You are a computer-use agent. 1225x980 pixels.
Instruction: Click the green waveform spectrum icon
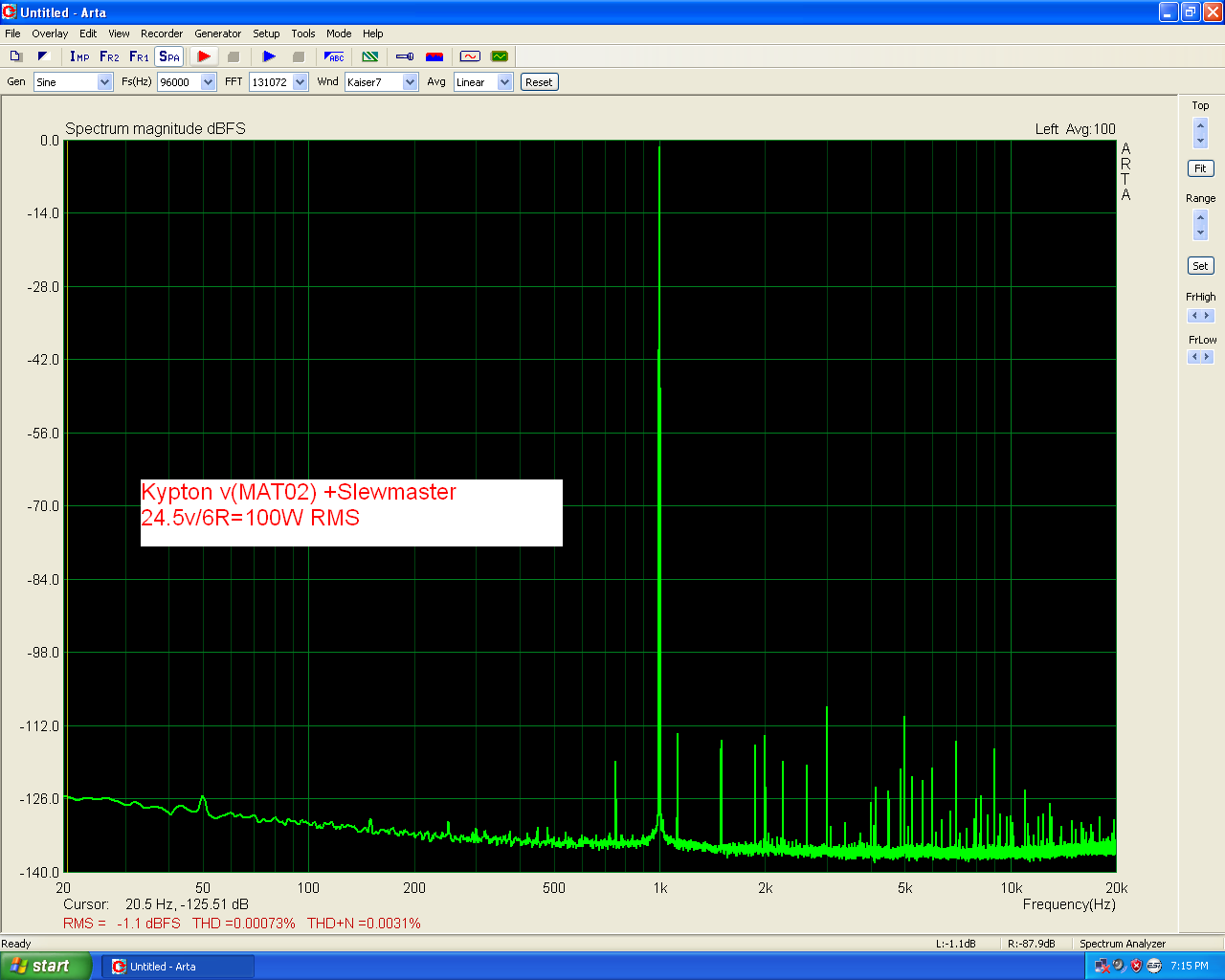[500, 56]
